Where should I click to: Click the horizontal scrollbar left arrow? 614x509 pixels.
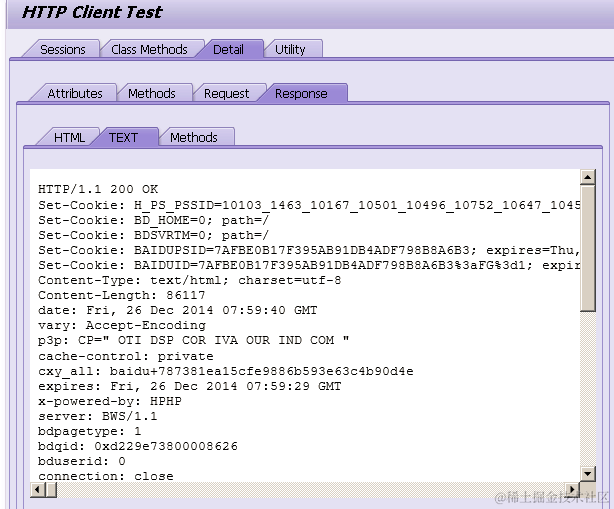37,489
